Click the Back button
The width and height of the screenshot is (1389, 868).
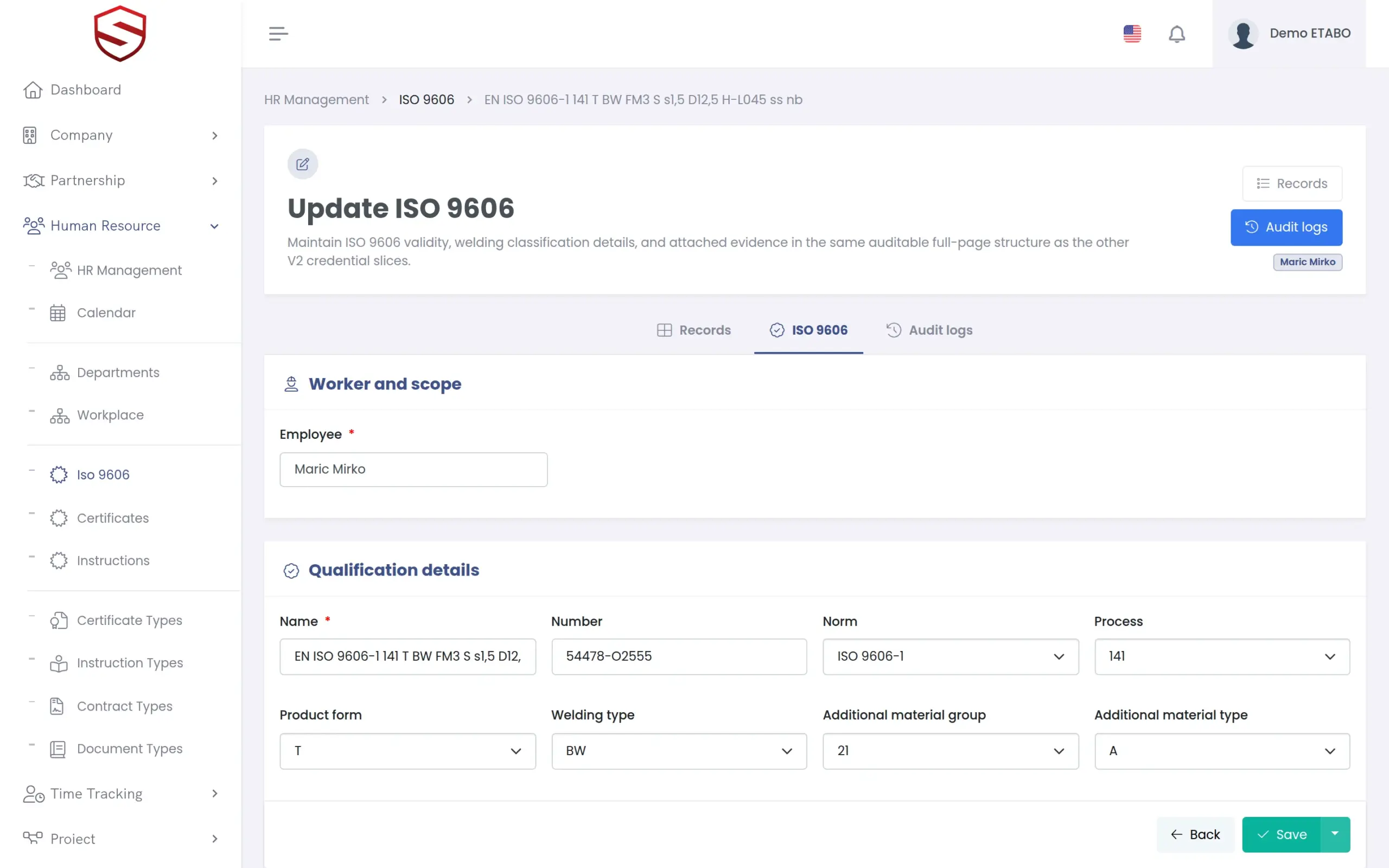click(x=1196, y=834)
